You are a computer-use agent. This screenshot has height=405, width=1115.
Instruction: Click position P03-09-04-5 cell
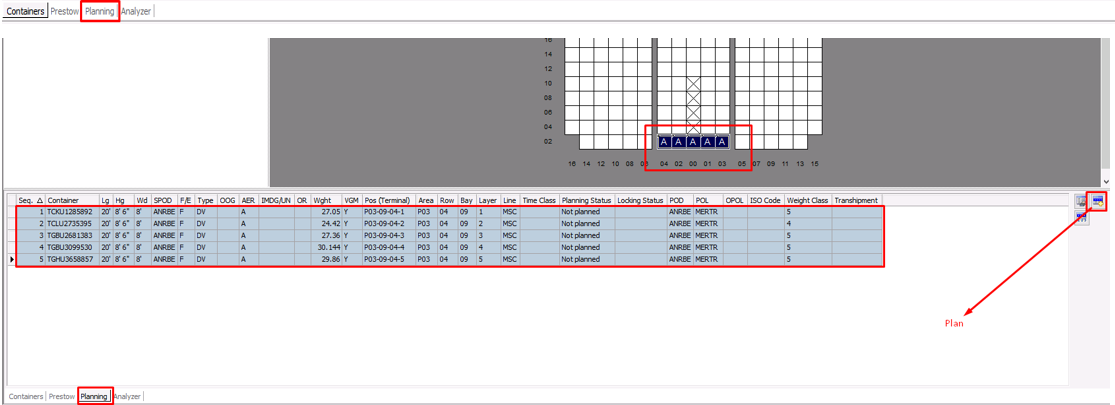[389, 259]
